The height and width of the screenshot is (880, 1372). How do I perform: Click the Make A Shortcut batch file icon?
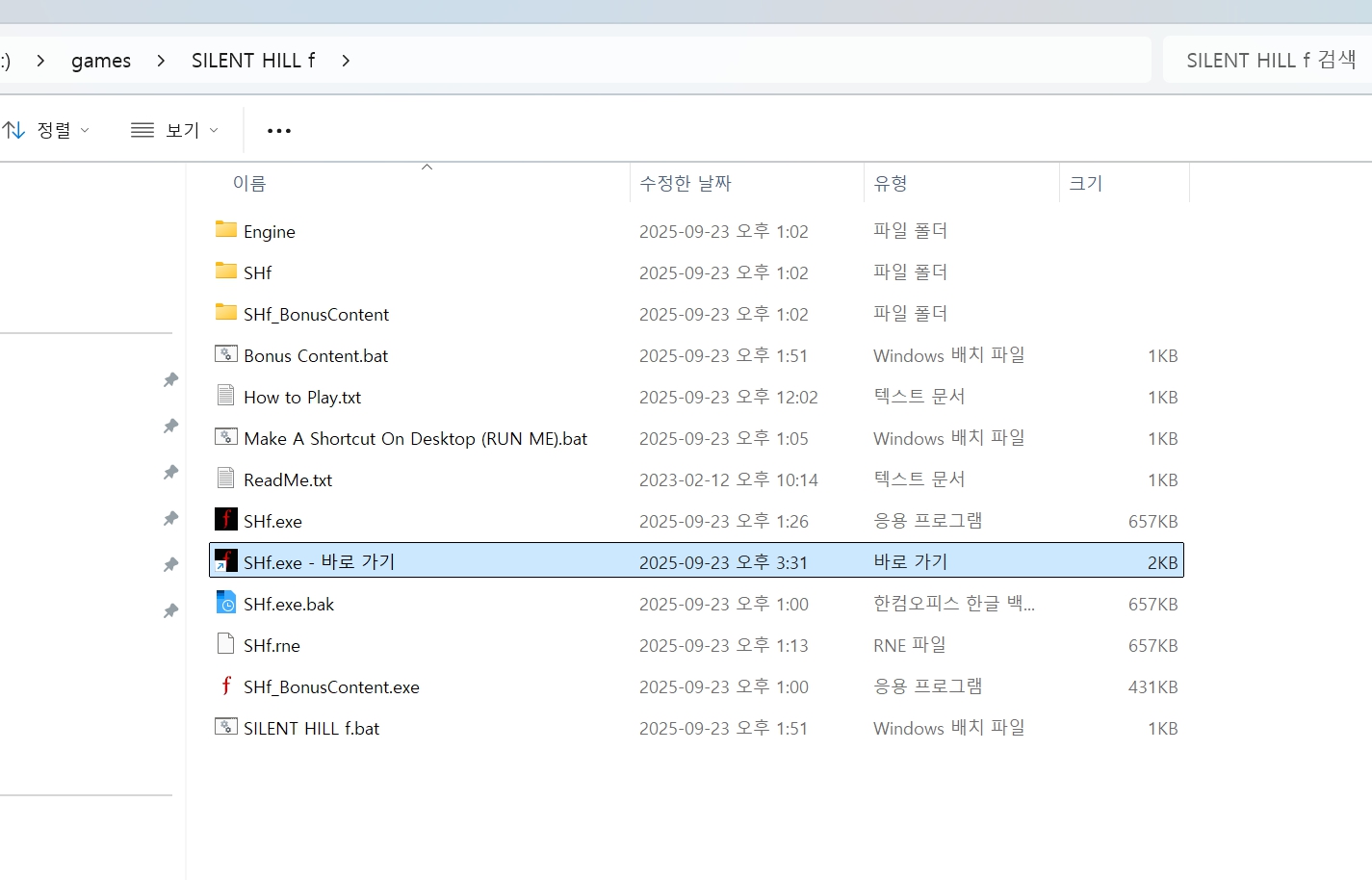click(225, 437)
